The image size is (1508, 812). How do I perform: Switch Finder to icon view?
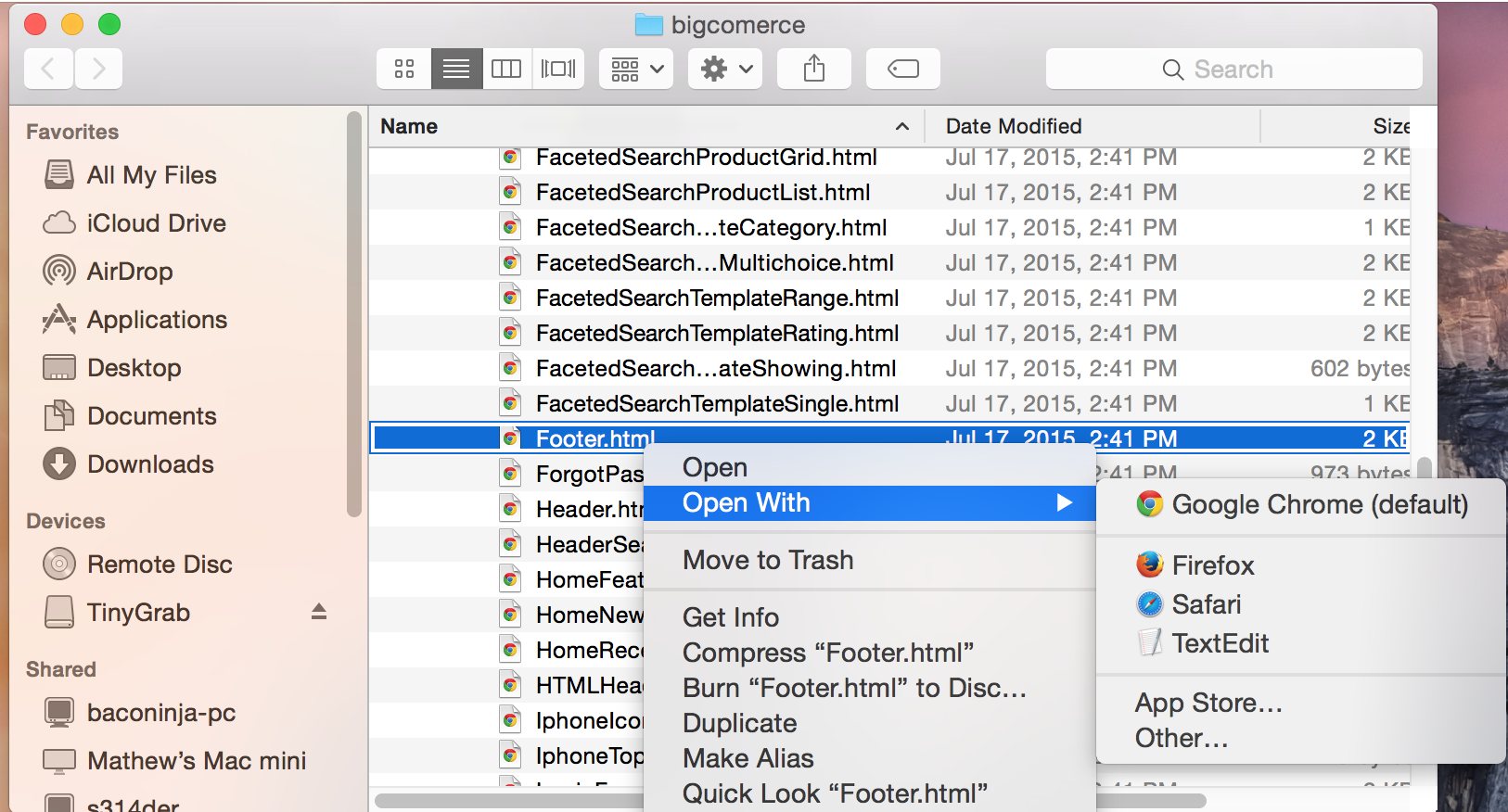click(x=404, y=69)
